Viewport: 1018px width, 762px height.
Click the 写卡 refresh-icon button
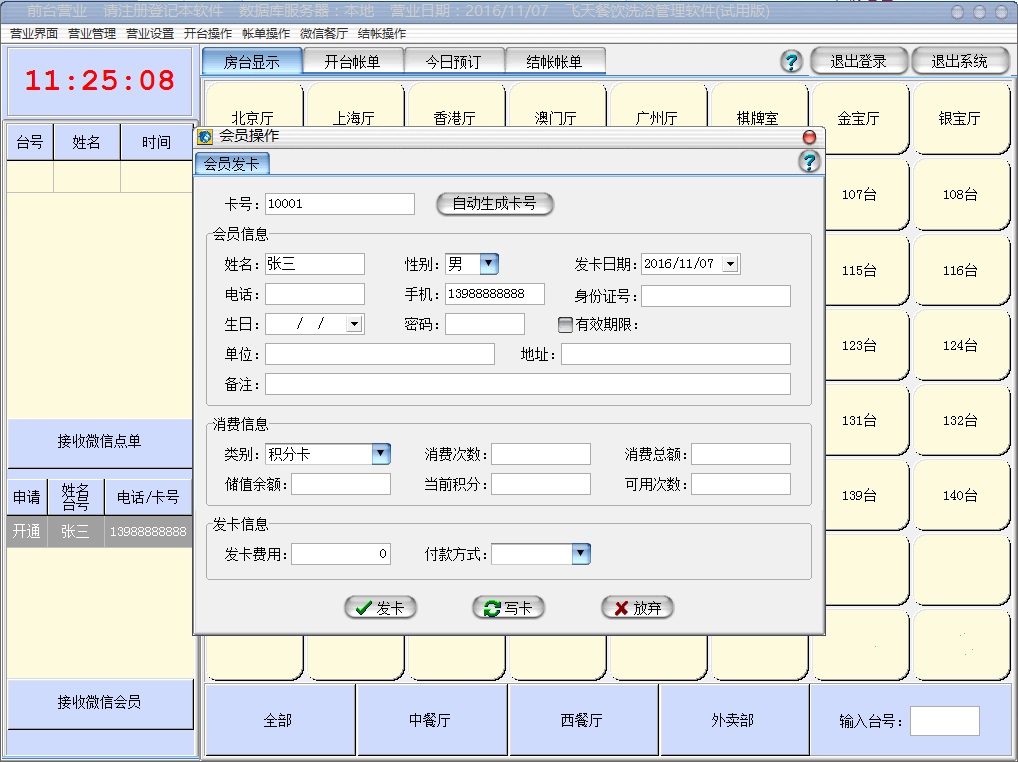508,608
